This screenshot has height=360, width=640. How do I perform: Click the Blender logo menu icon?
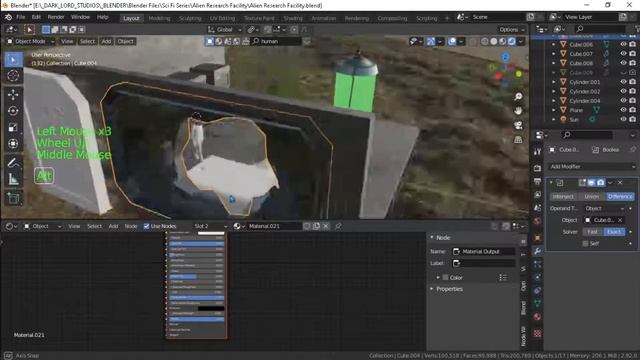pos(8,17)
